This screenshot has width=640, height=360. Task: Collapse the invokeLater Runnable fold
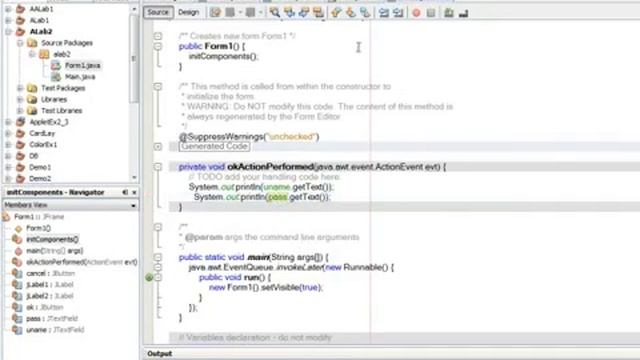tap(158, 267)
